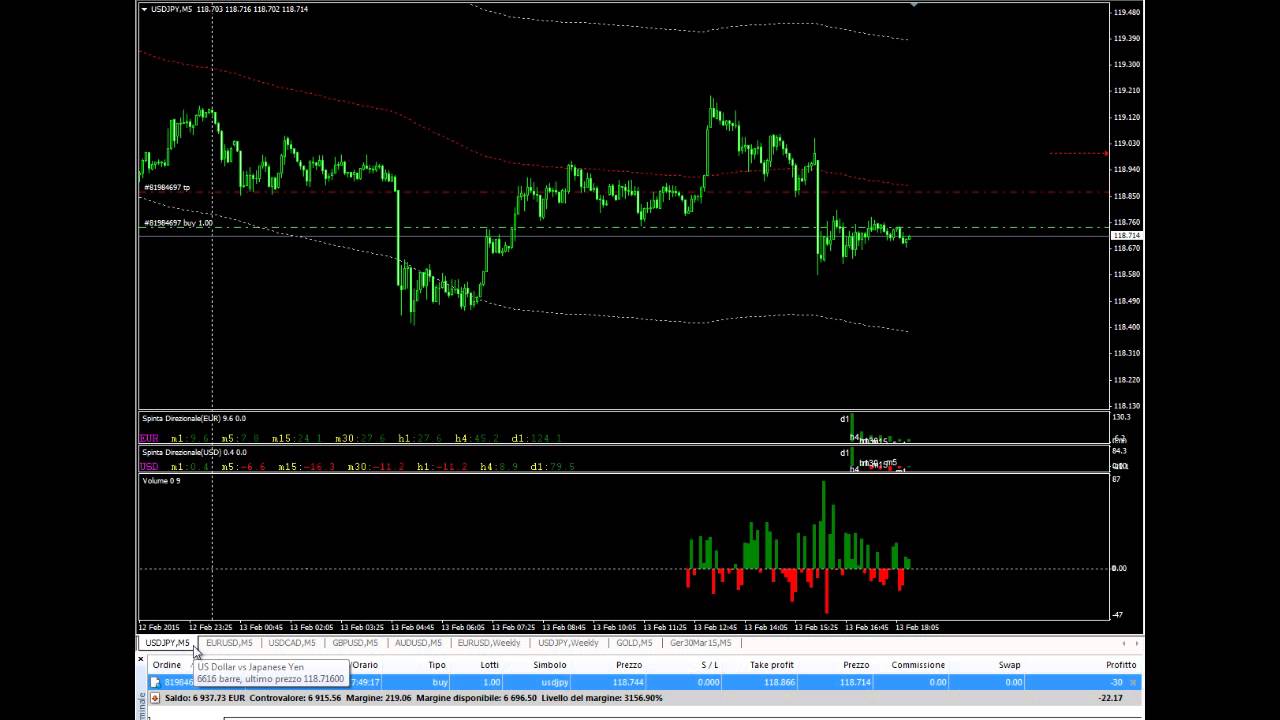
Task: Select the 'buy' type cell in order row
Action: pos(440,682)
